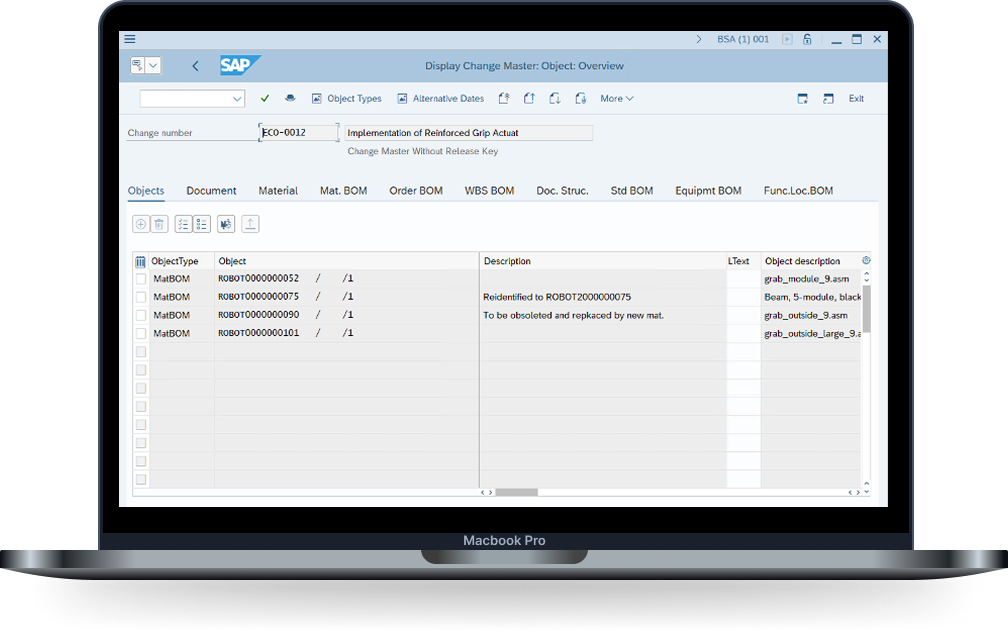1008x635 pixels.
Task: Click the Alternative Dates button
Action: point(440,98)
